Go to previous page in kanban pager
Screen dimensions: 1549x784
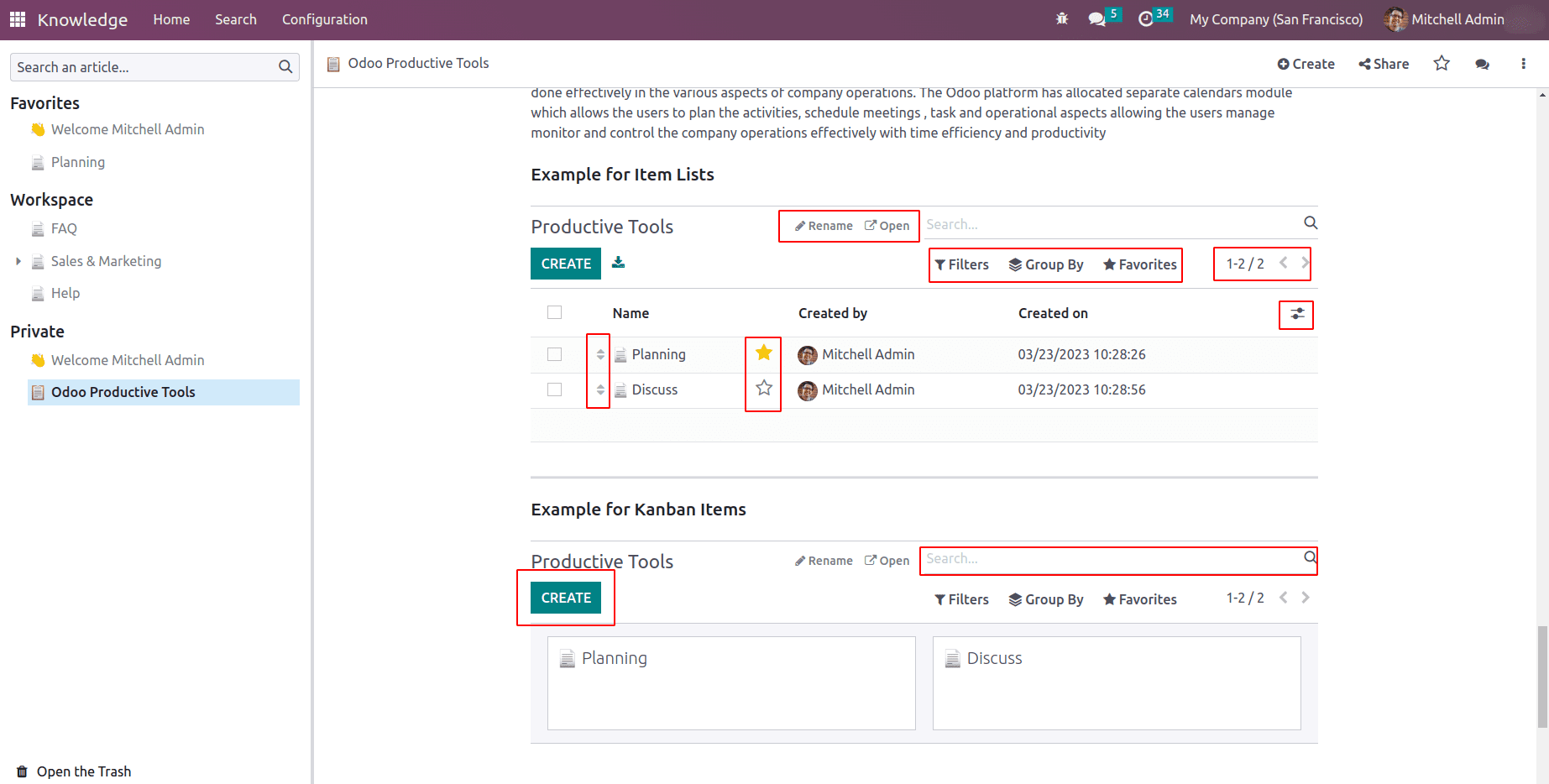coord(1284,598)
